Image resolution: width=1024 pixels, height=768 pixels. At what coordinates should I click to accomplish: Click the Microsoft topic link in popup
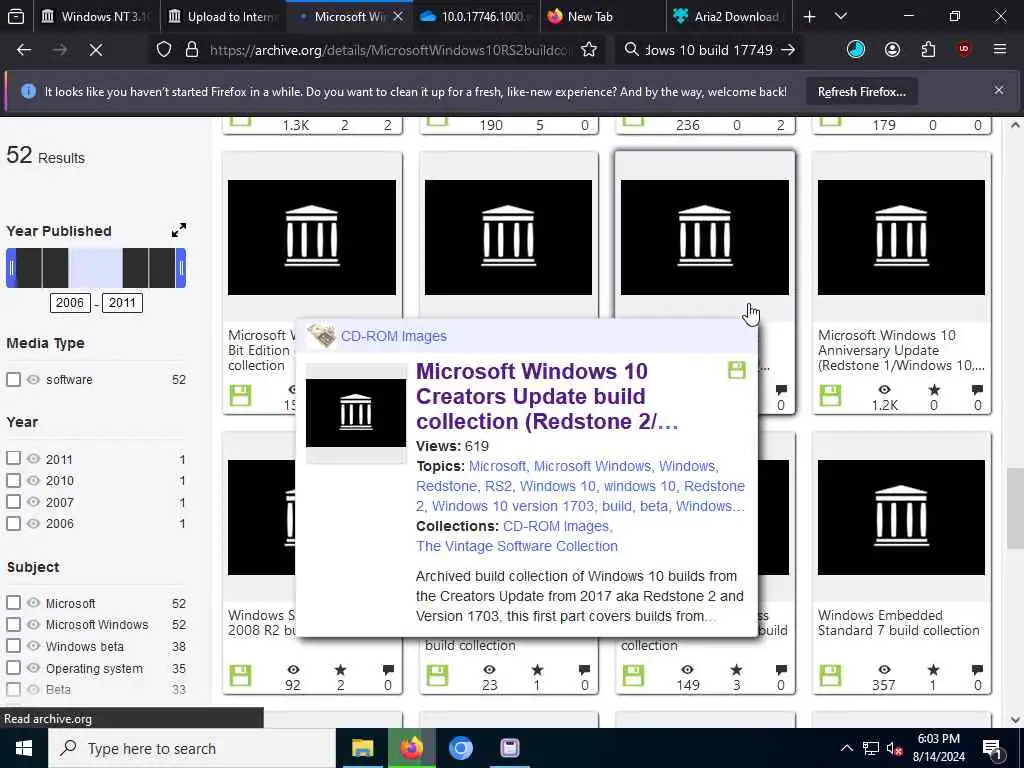497,466
